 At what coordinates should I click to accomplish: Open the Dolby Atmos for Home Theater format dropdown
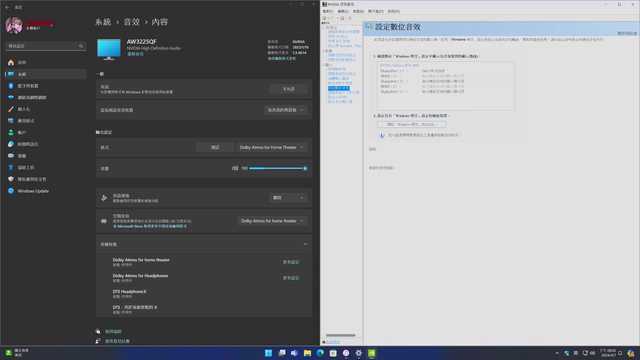[272, 147]
